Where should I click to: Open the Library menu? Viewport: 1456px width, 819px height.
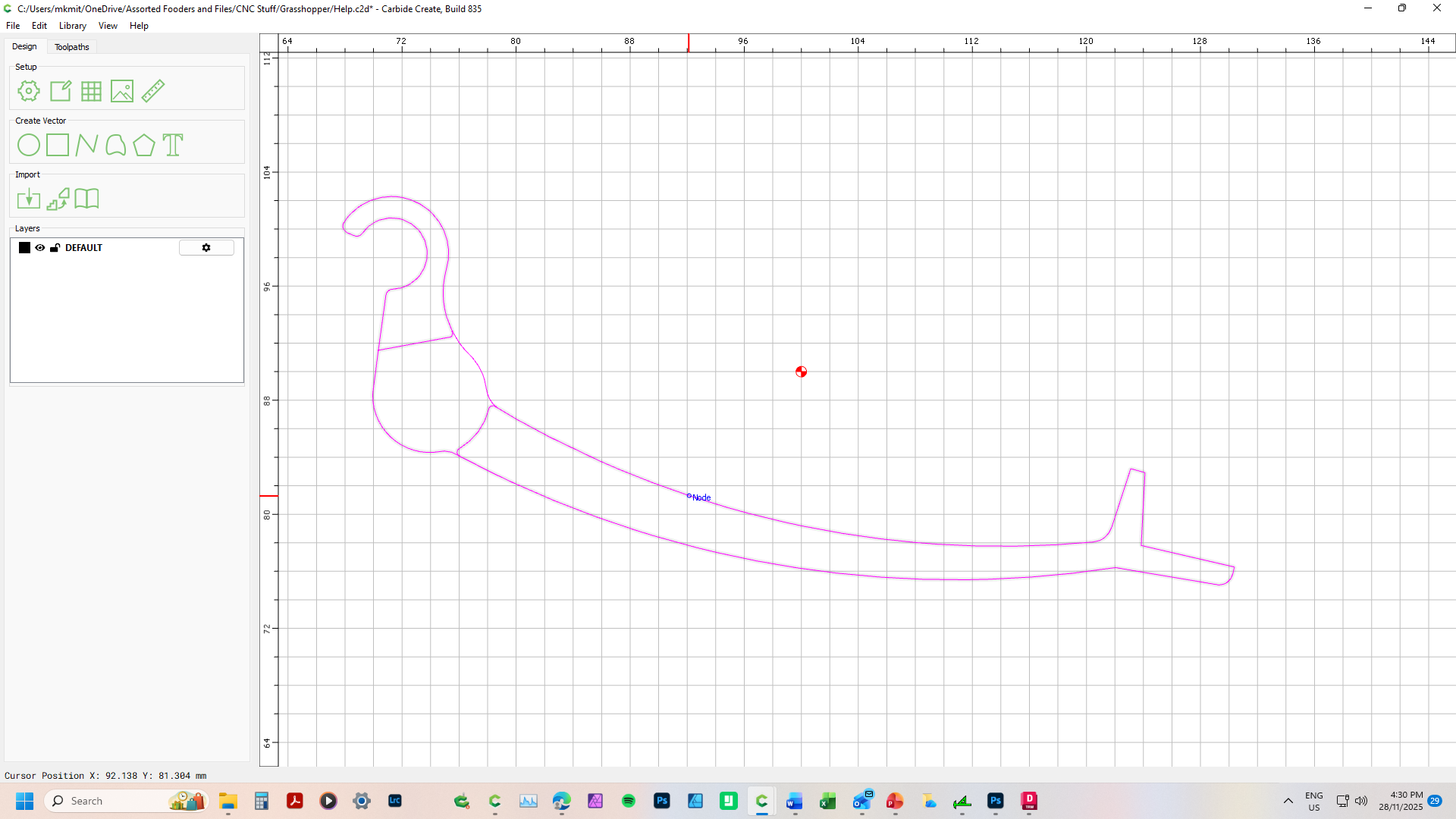click(x=73, y=26)
